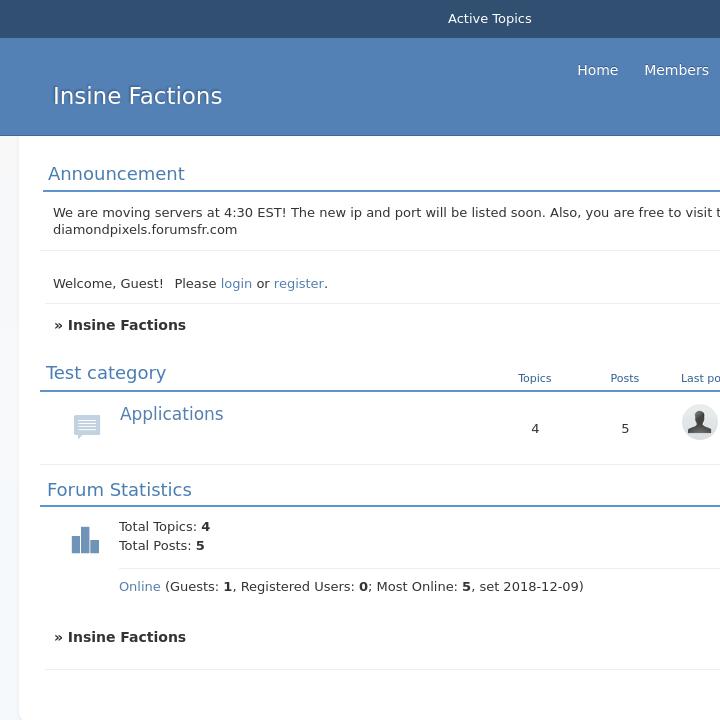The height and width of the screenshot is (720, 720).
Task: Open the Applications forum
Action: (171, 414)
